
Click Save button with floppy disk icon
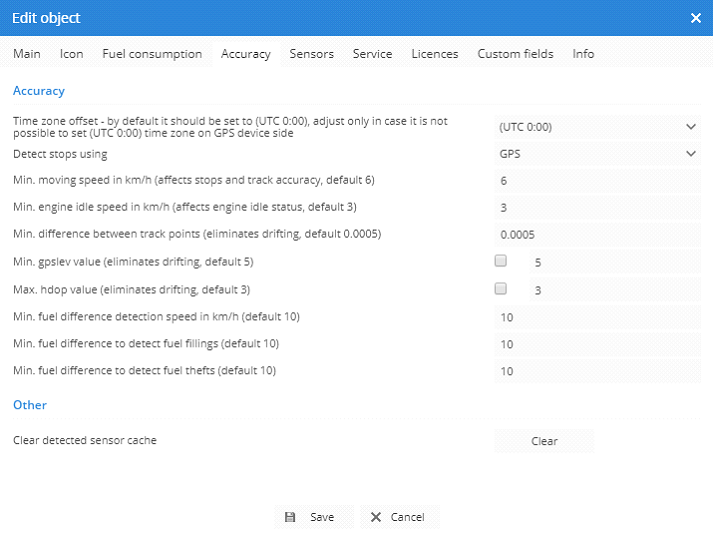(x=312, y=517)
